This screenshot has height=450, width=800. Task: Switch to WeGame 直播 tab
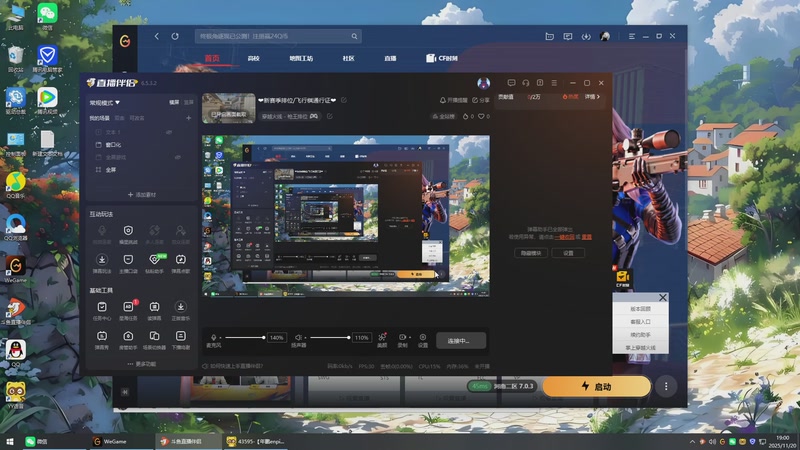[390, 58]
